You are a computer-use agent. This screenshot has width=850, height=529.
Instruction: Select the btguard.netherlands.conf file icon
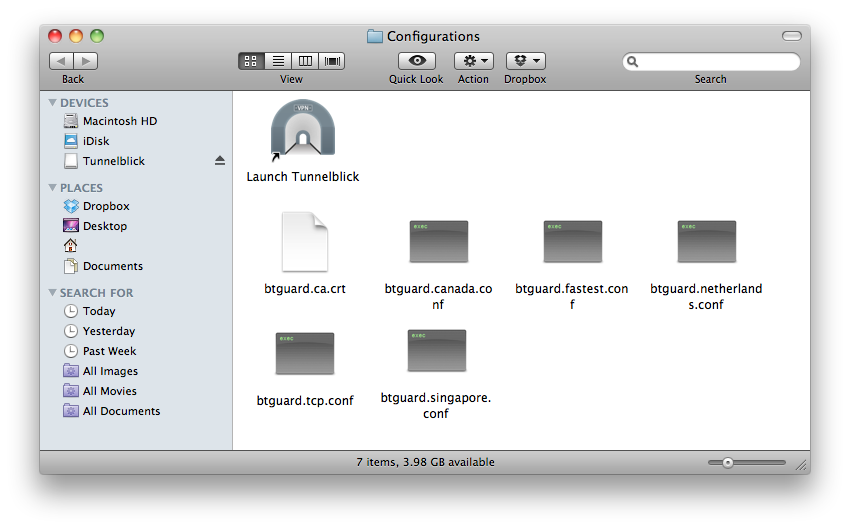coord(706,242)
